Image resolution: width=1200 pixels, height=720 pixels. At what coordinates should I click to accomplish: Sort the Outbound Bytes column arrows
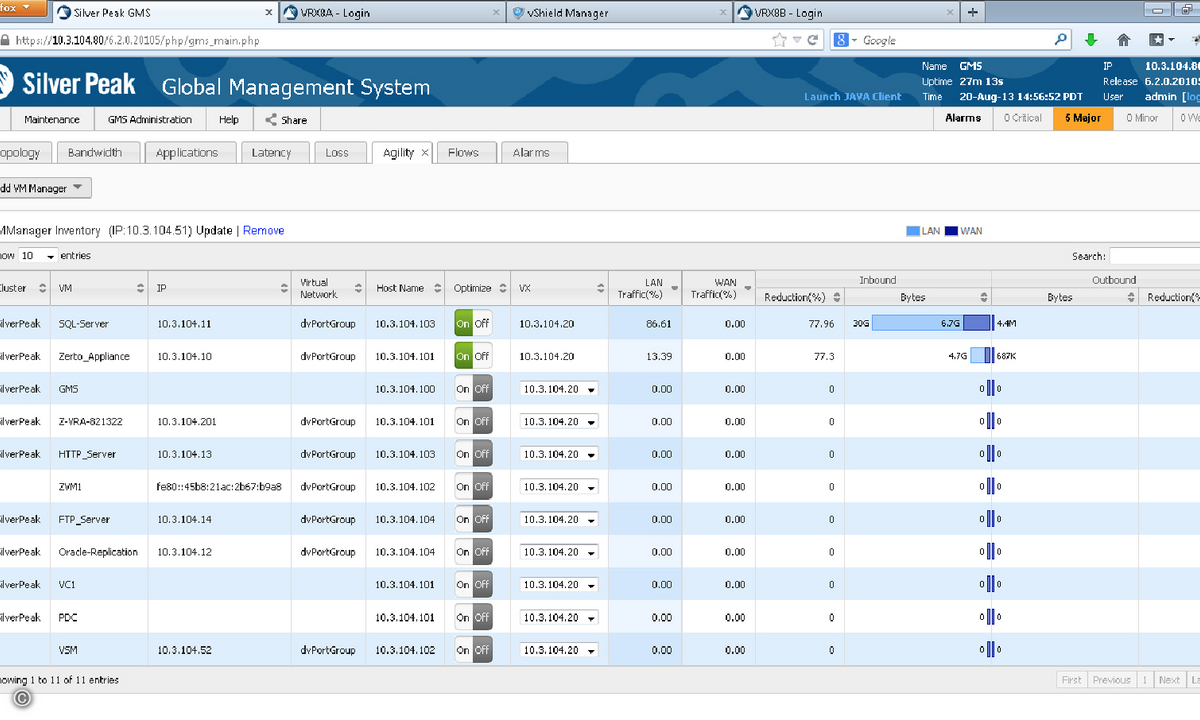coord(1130,297)
